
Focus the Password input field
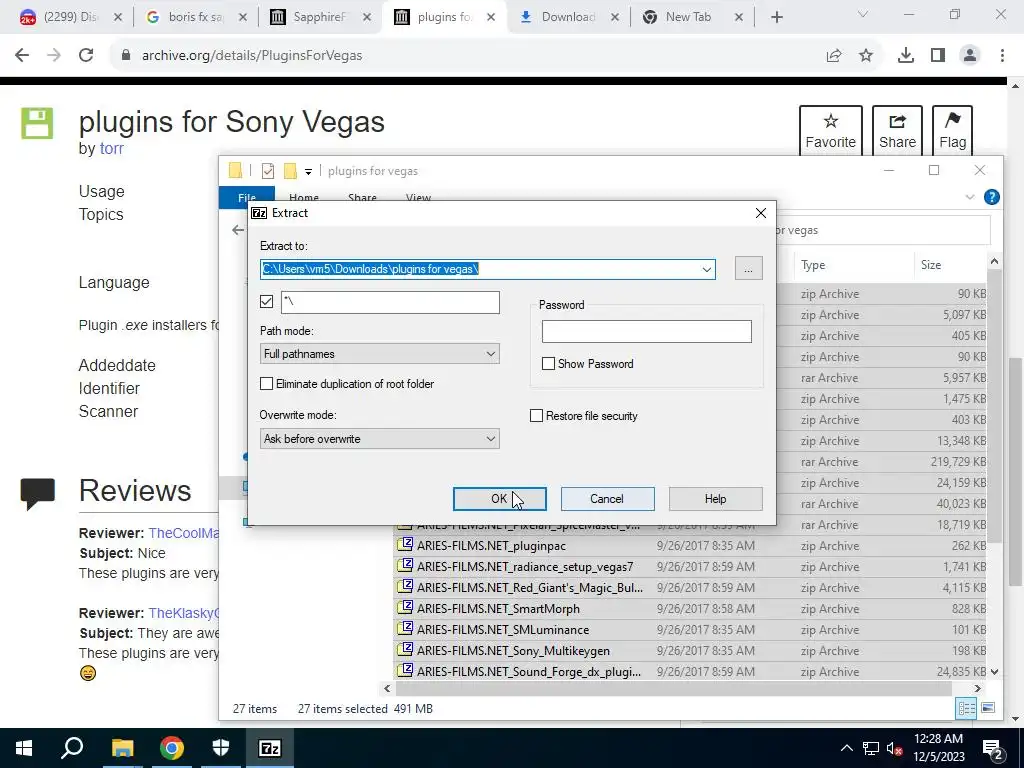(x=647, y=332)
